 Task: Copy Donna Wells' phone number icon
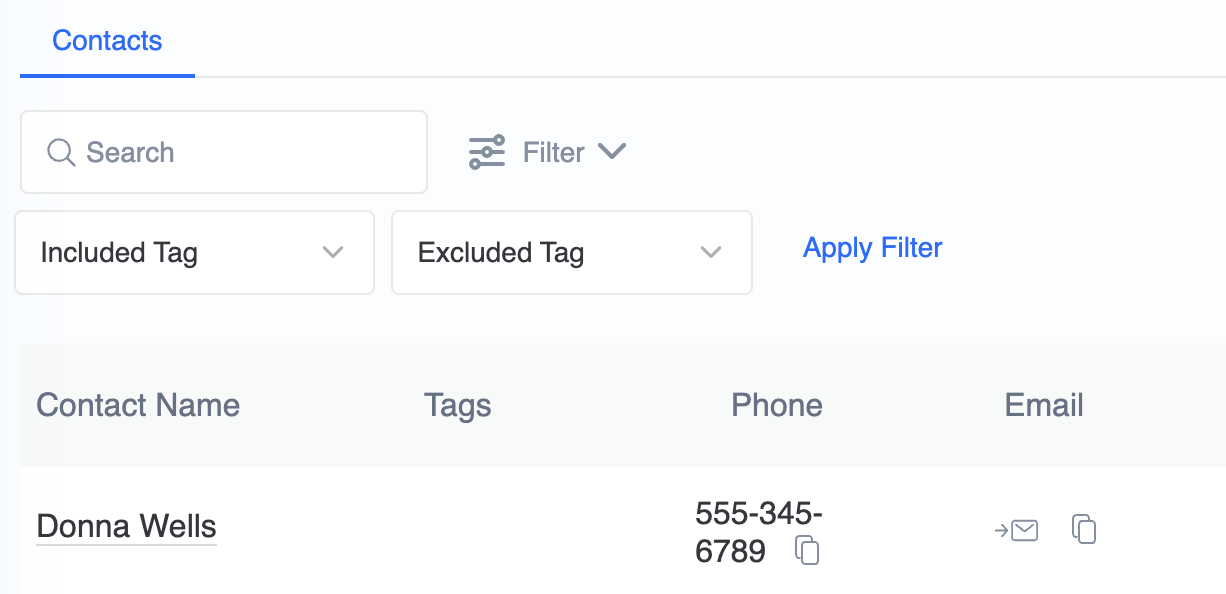pyautogui.click(x=808, y=551)
